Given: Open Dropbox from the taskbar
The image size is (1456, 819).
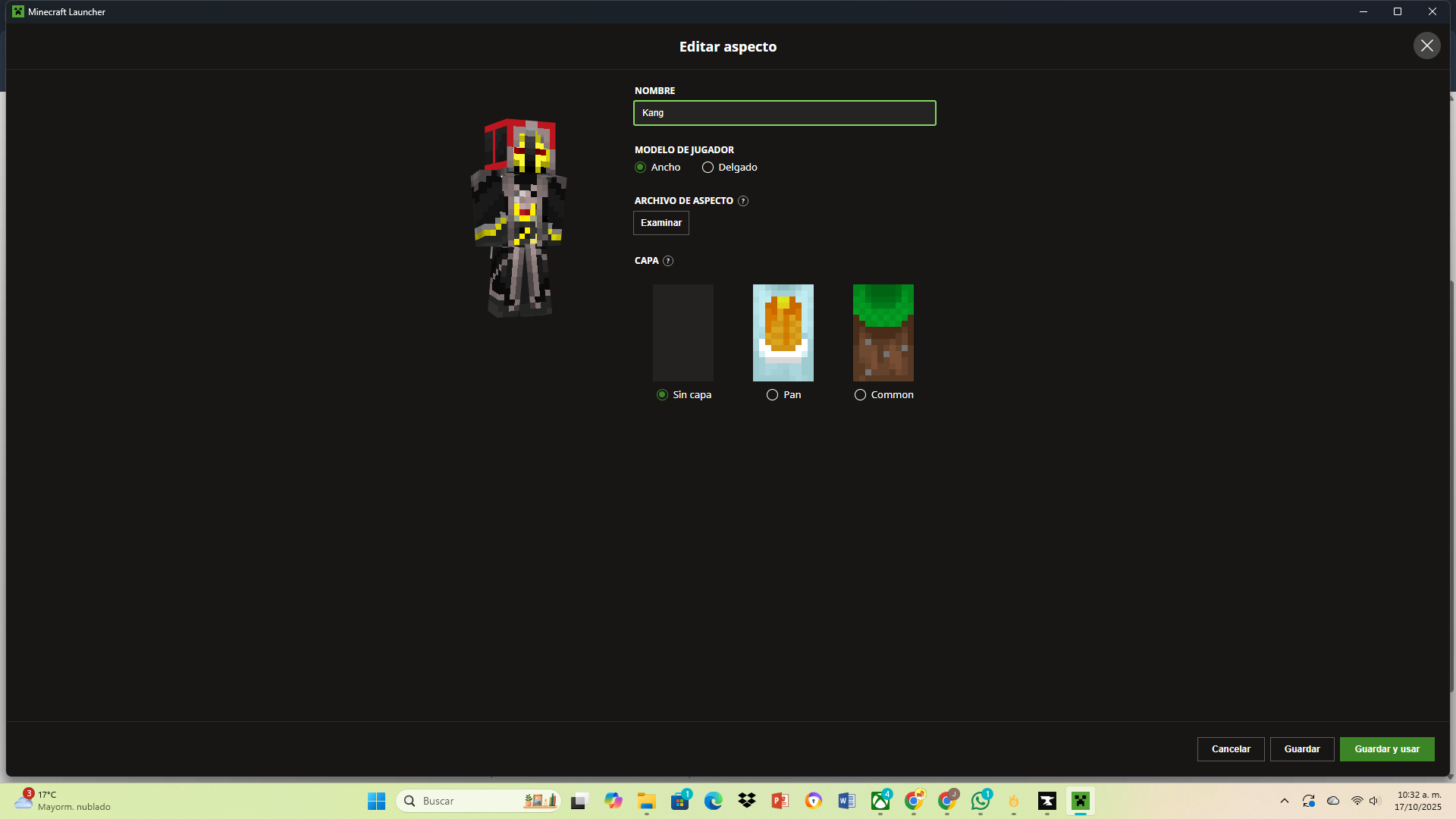Looking at the screenshot, I should tap(747, 801).
